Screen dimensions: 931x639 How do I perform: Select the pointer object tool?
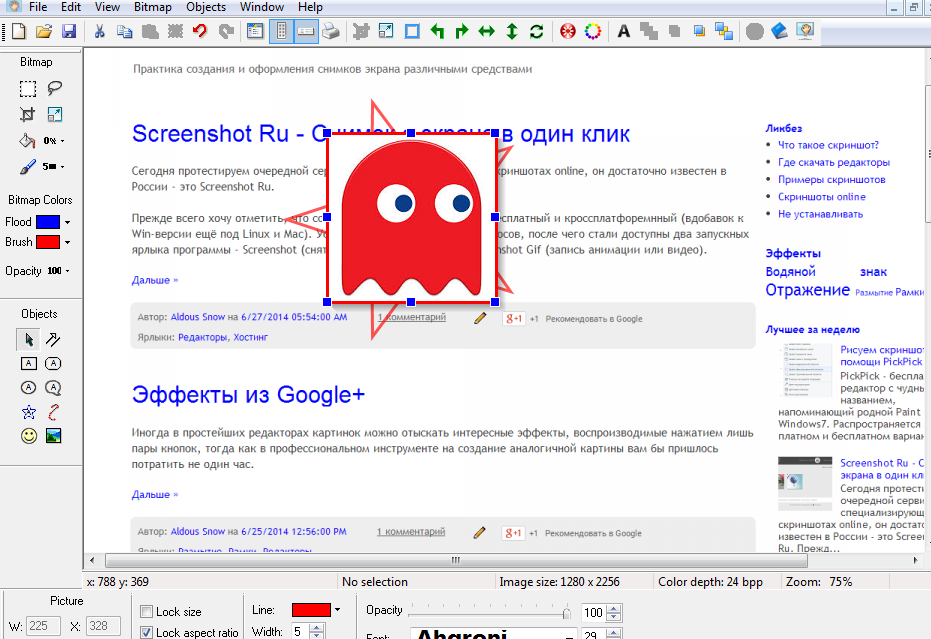tap(28, 339)
